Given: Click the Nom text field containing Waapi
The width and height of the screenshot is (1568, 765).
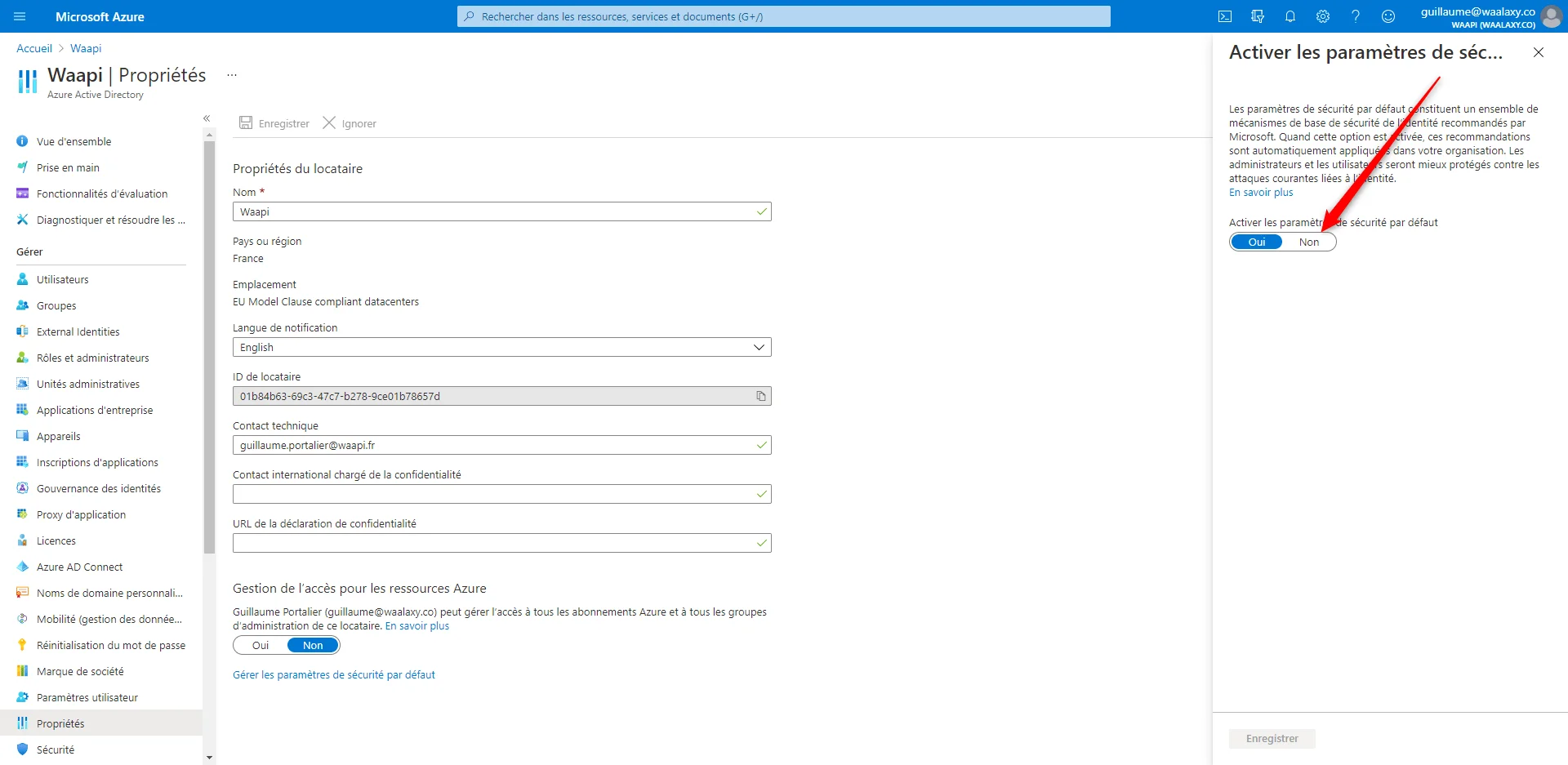Looking at the screenshot, I should [x=502, y=211].
